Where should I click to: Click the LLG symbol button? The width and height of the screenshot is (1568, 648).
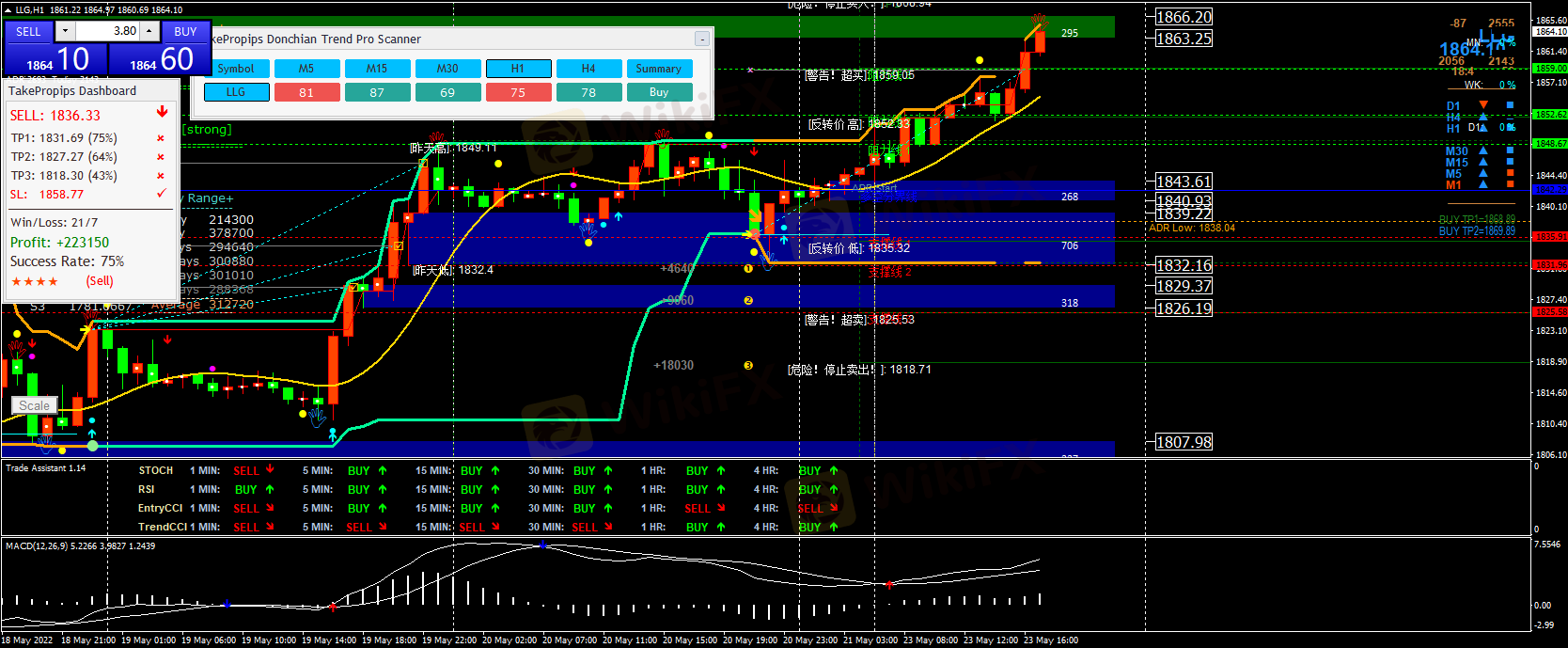[x=236, y=92]
